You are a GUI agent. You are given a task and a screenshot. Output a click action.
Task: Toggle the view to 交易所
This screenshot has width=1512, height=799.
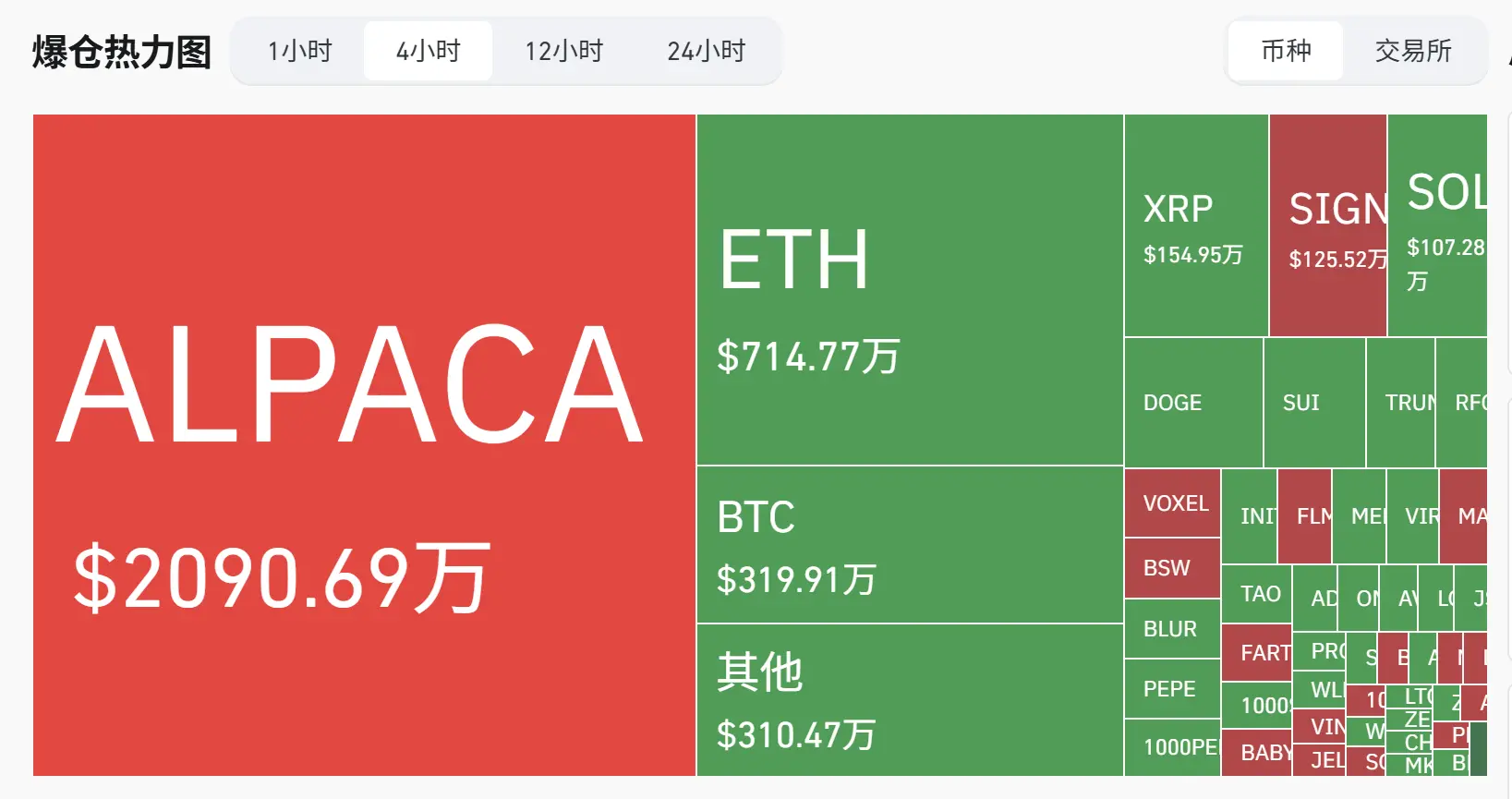(x=1411, y=51)
